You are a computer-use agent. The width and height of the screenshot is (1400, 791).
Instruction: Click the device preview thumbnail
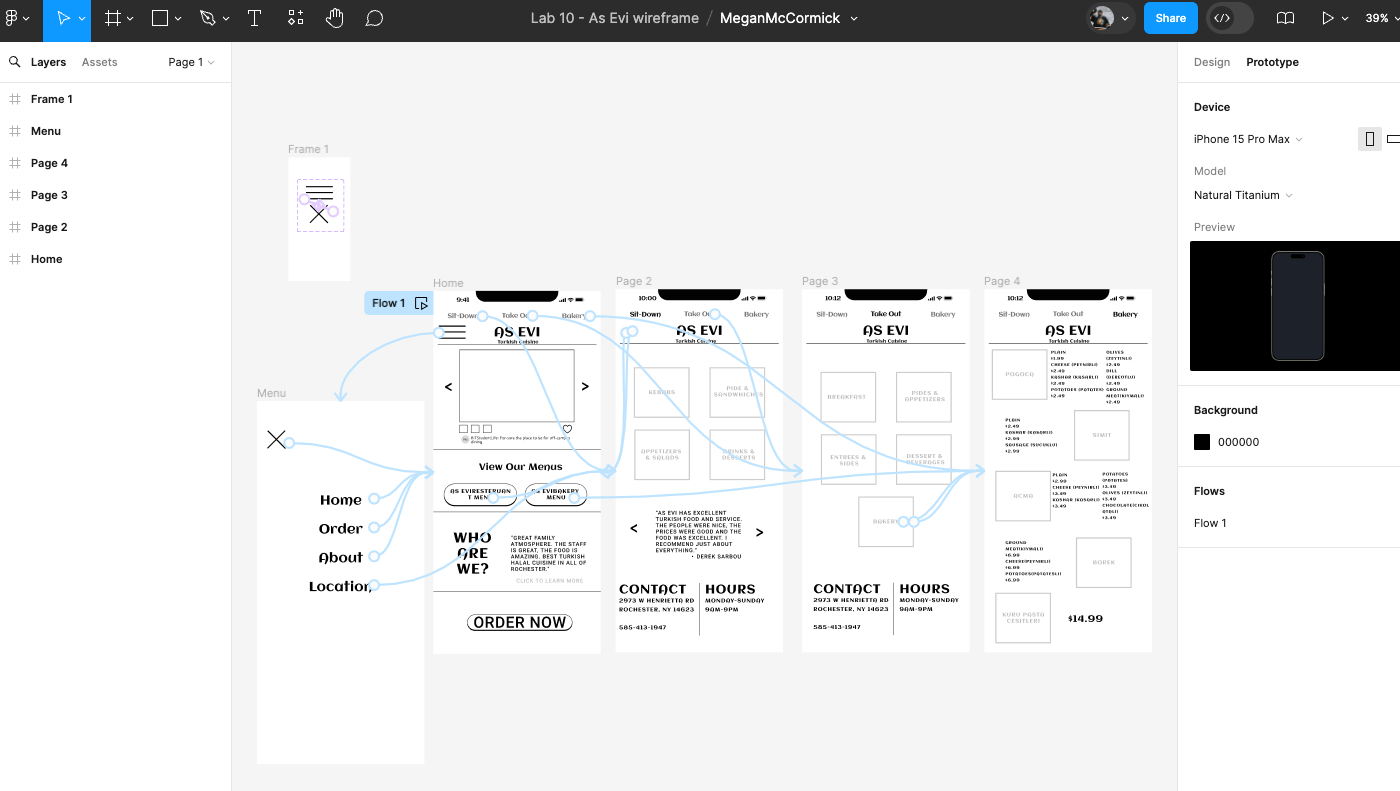coord(1297,306)
